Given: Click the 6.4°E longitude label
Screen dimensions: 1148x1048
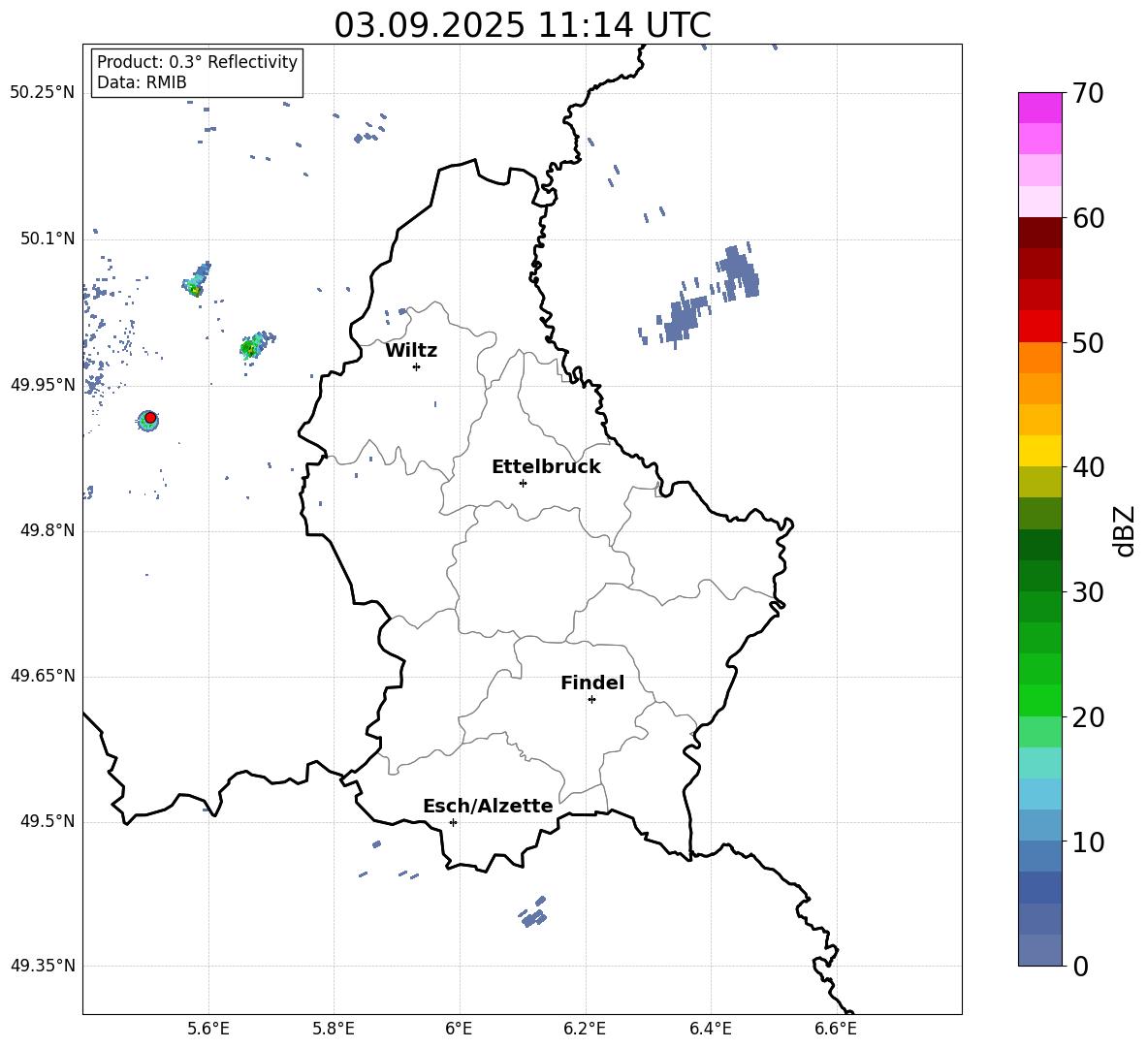Looking at the screenshot, I should click(x=710, y=1029).
